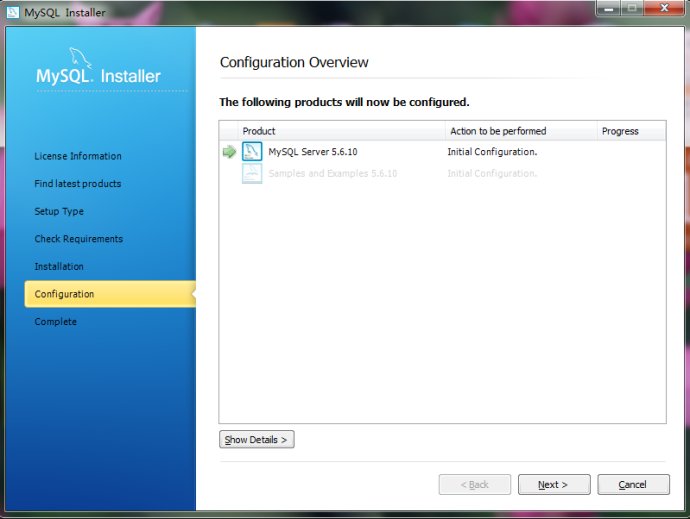The width and height of the screenshot is (690, 519).
Task: Close the MySQL Installer window
Action: (x=664, y=8)
